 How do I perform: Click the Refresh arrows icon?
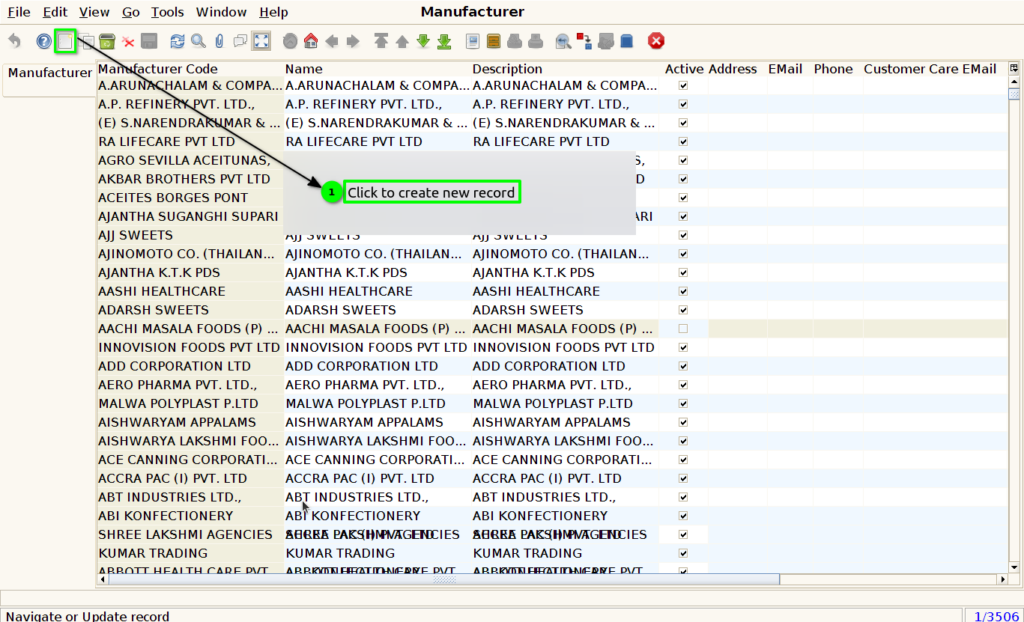[177, 41]
